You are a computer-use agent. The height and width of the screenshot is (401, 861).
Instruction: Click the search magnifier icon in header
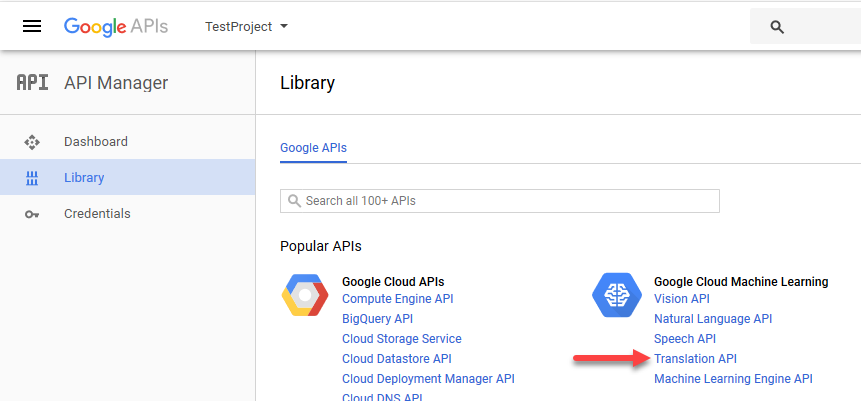(777, 27)
